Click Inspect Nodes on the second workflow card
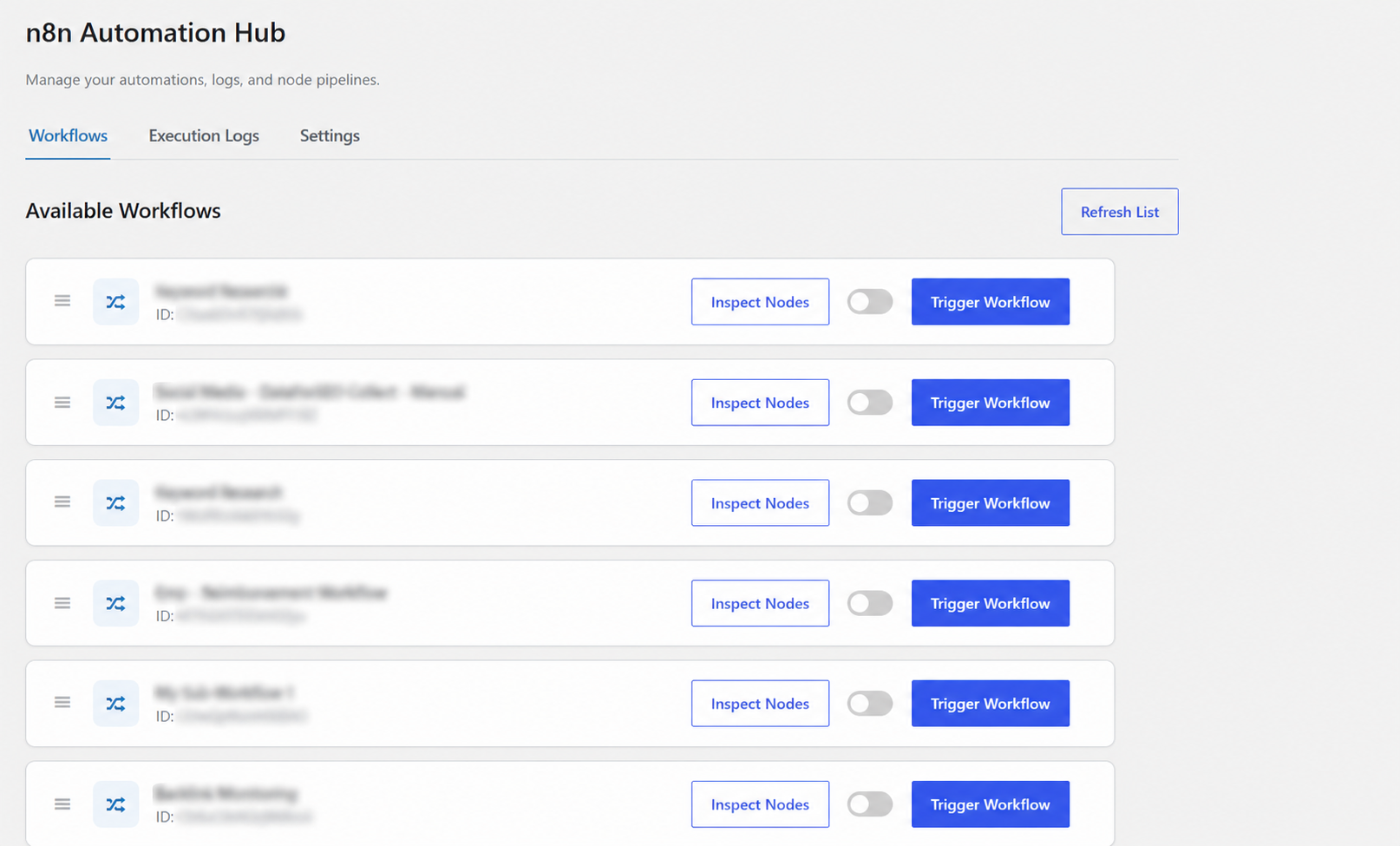 [x=760, y=403]
